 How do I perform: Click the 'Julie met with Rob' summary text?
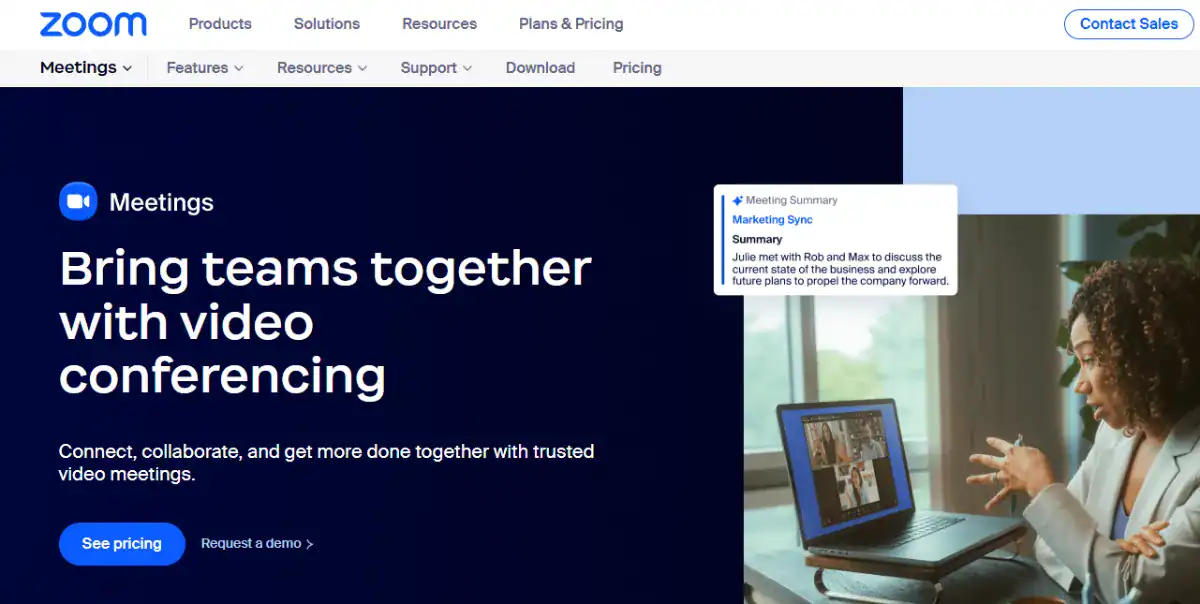[x=840, y=269]
